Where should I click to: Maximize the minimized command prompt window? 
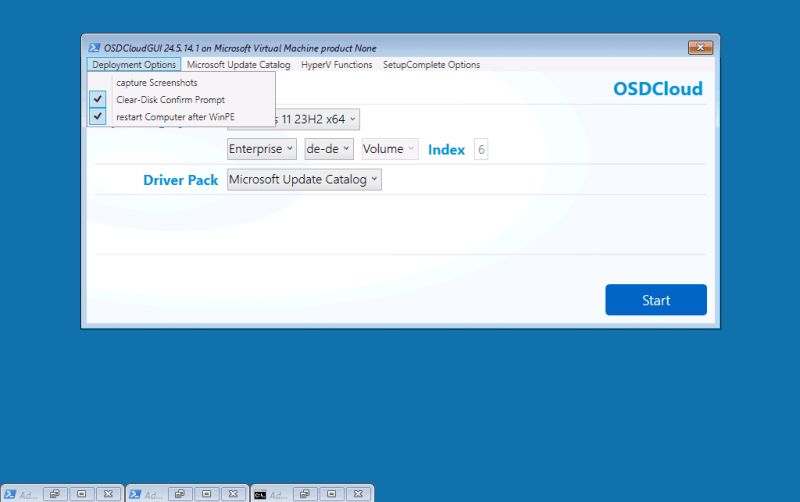click(x=331, y=494)
